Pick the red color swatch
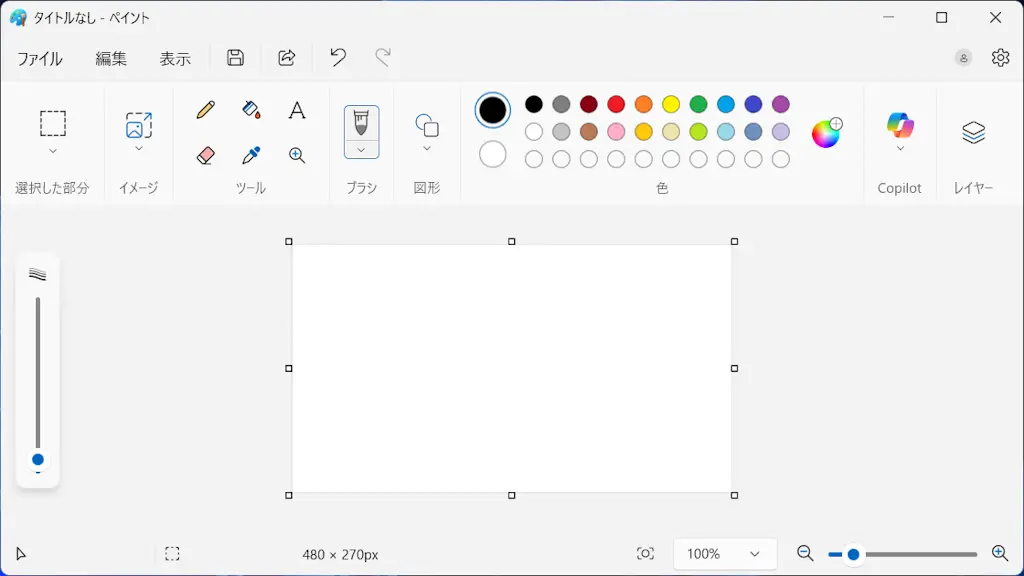 tap(616, 105)
